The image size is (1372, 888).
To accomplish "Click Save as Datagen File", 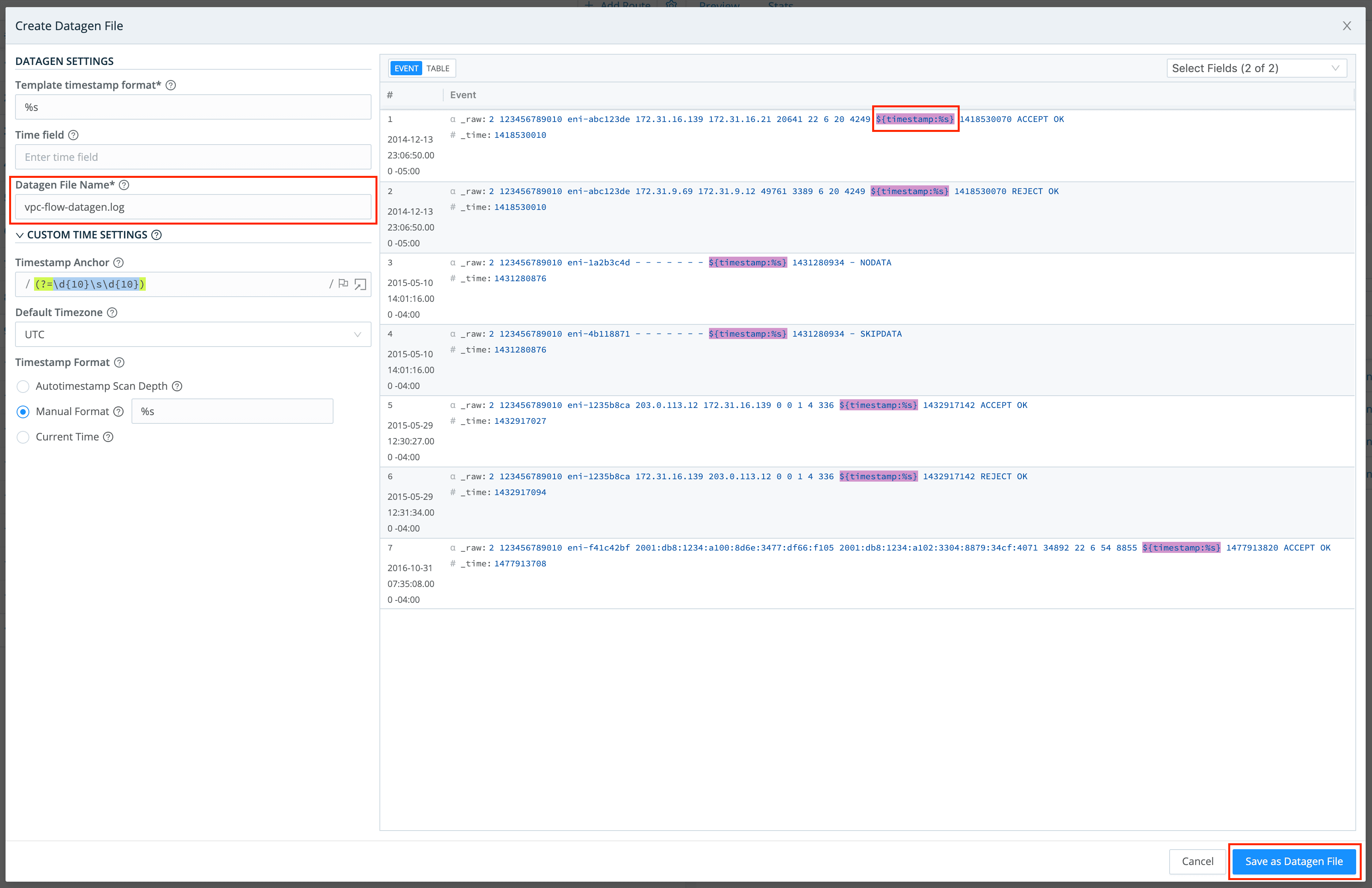I will (1294, 861).
